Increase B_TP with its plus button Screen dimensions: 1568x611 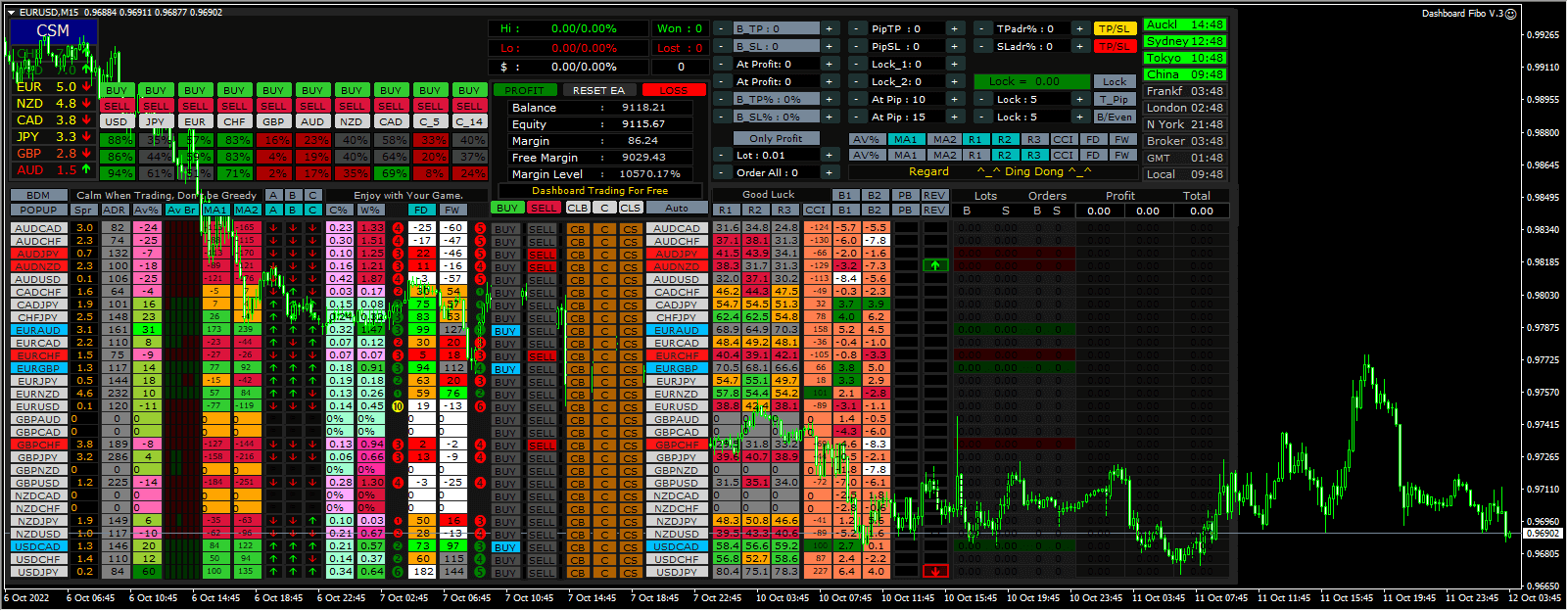coord(829,29)
